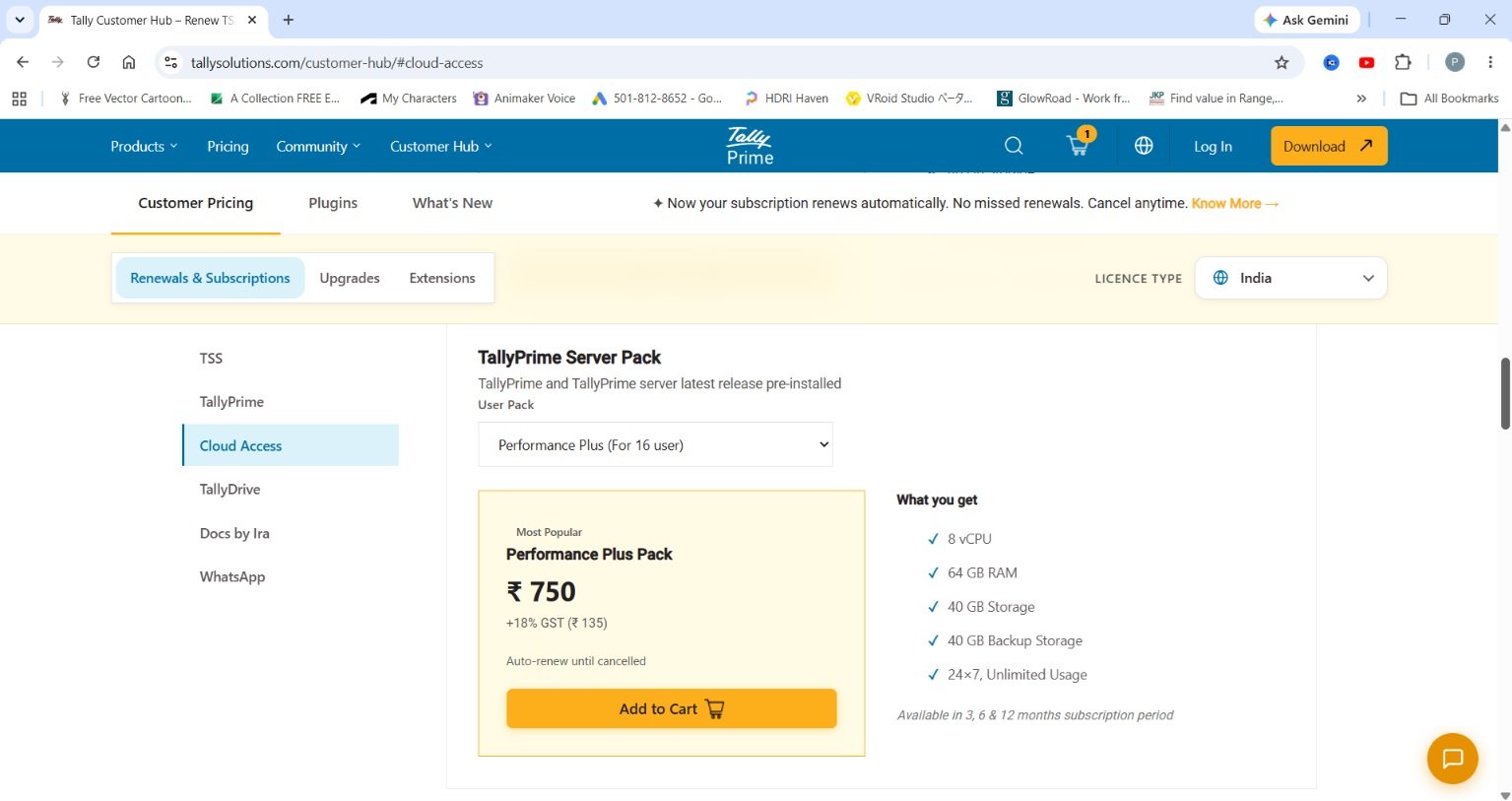Select Cloud Access in the sidebar
The image size is (1512, 801).
click(x=291, y=445)
